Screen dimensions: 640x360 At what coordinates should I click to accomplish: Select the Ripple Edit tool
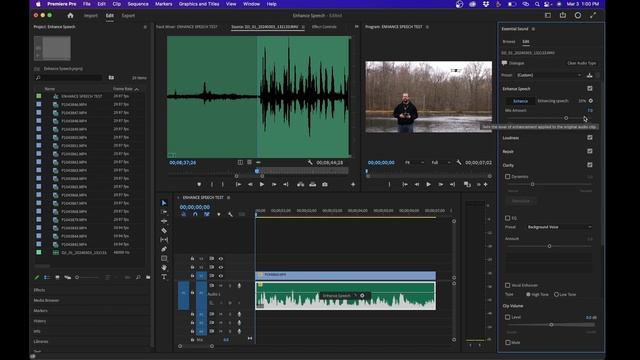[164, 221]
